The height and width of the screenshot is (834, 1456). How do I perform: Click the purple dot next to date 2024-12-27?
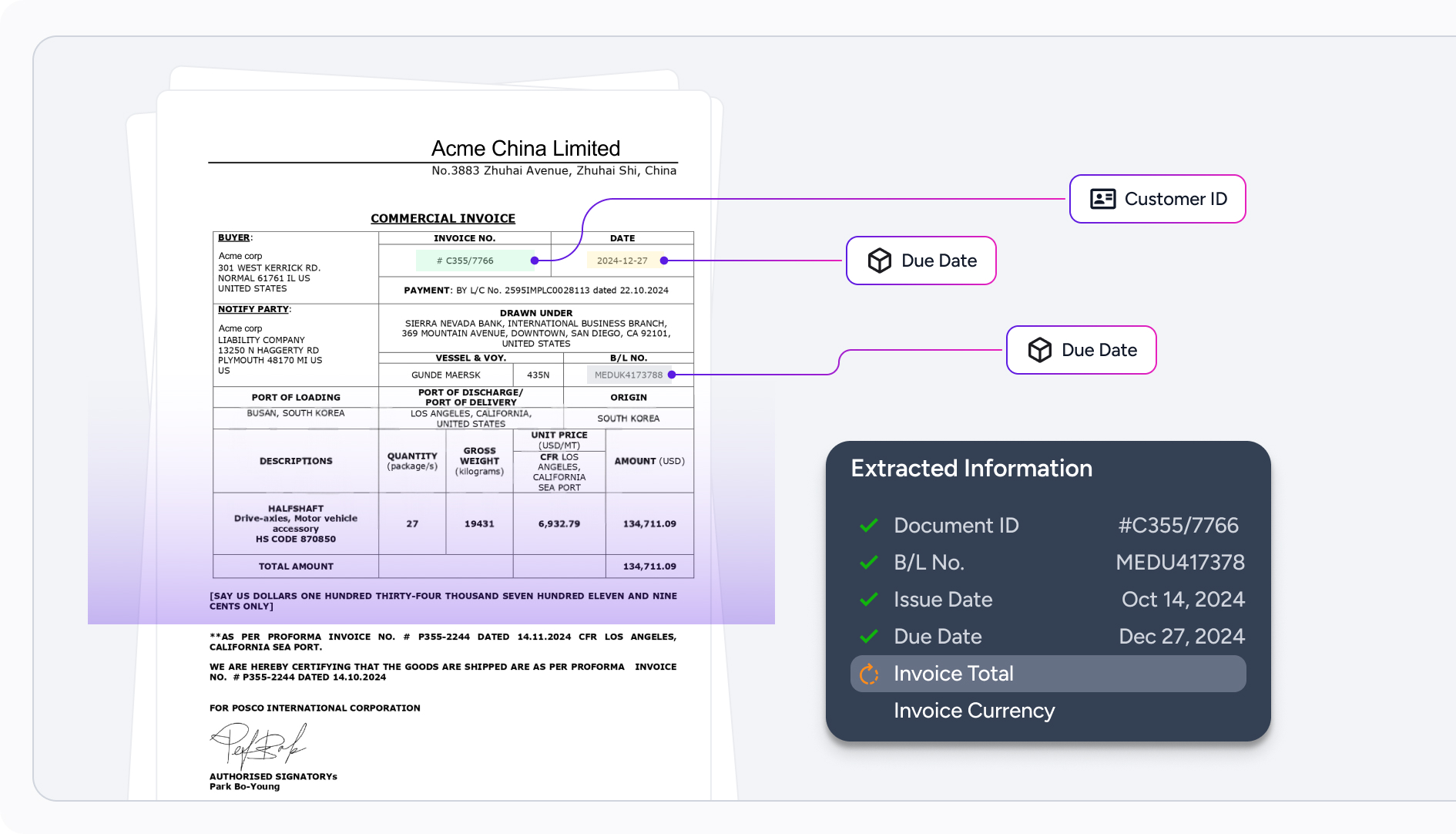click(x=664, y=261)
